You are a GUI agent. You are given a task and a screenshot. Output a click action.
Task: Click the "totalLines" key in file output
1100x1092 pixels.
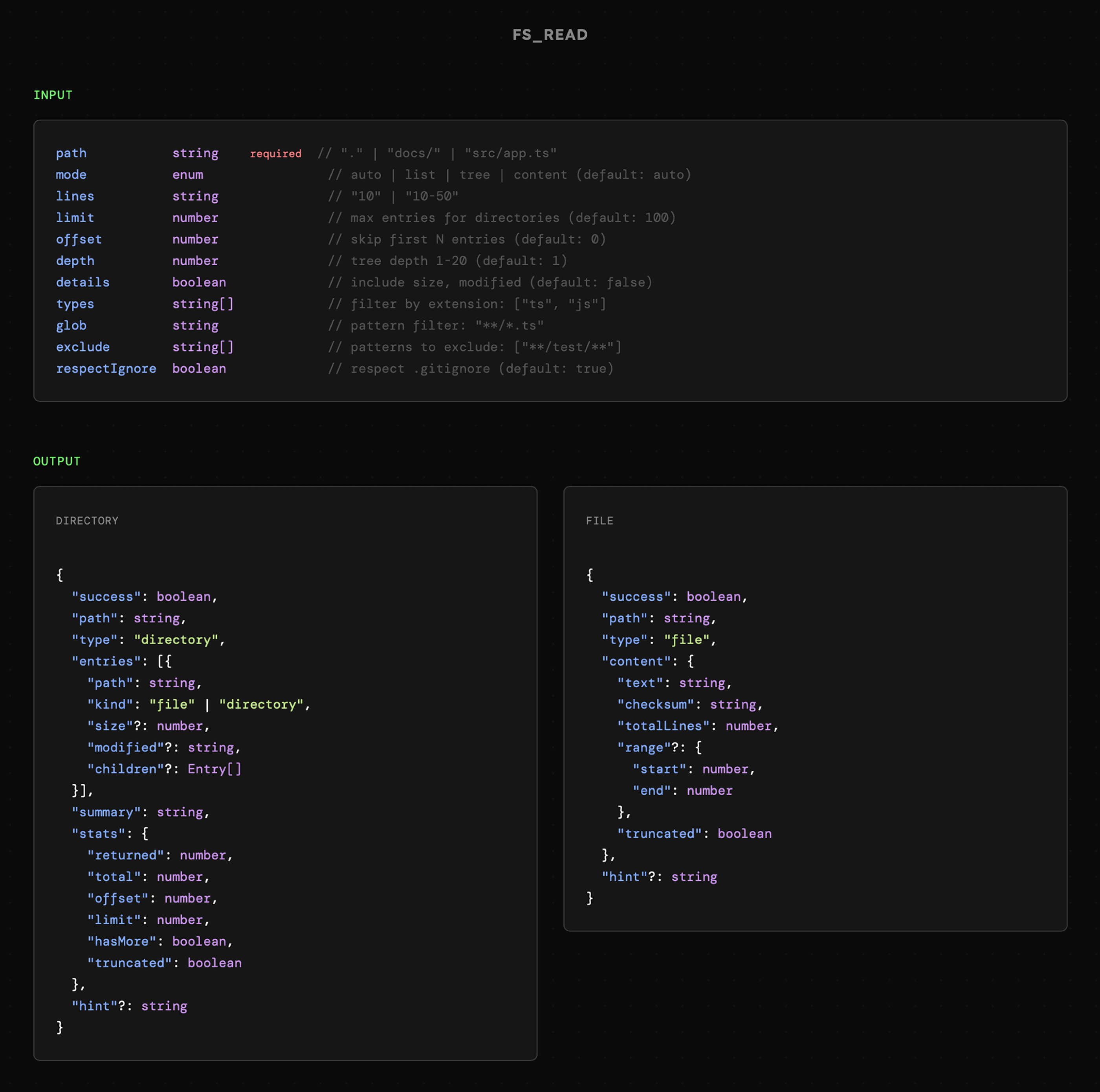coord(663,726)
